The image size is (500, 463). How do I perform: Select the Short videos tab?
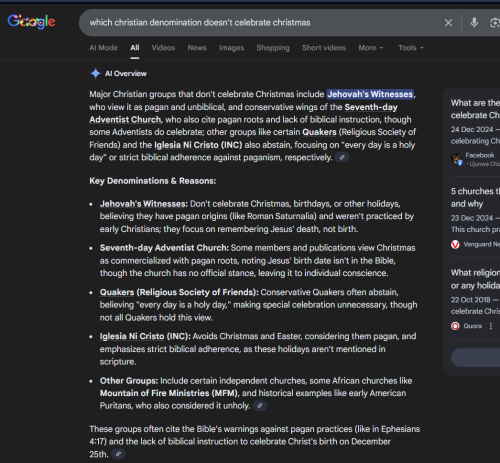[324, 48]
